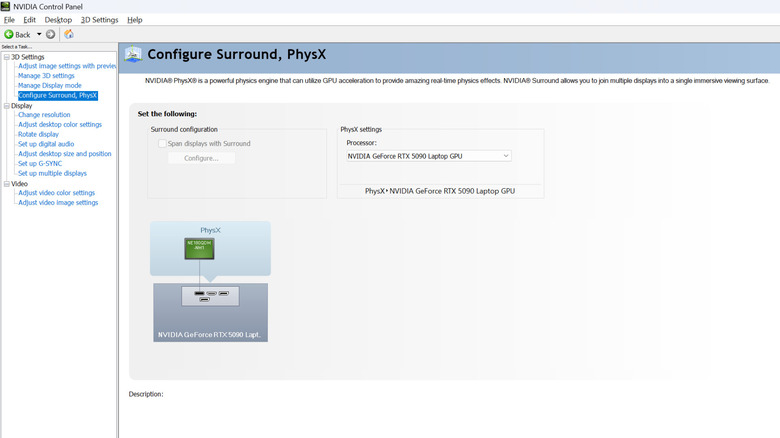Click the Set the following: heading
Image resolution: width=780 pixels, height=438 pixels.
pos(167,114)
